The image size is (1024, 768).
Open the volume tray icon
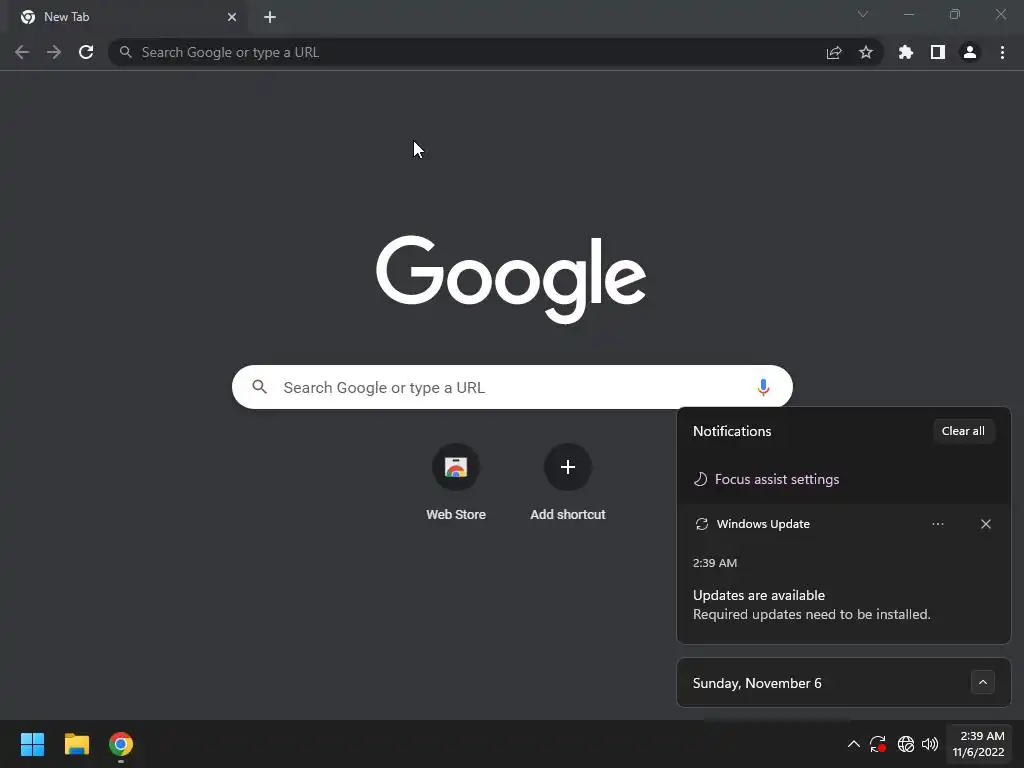point(930,744)
